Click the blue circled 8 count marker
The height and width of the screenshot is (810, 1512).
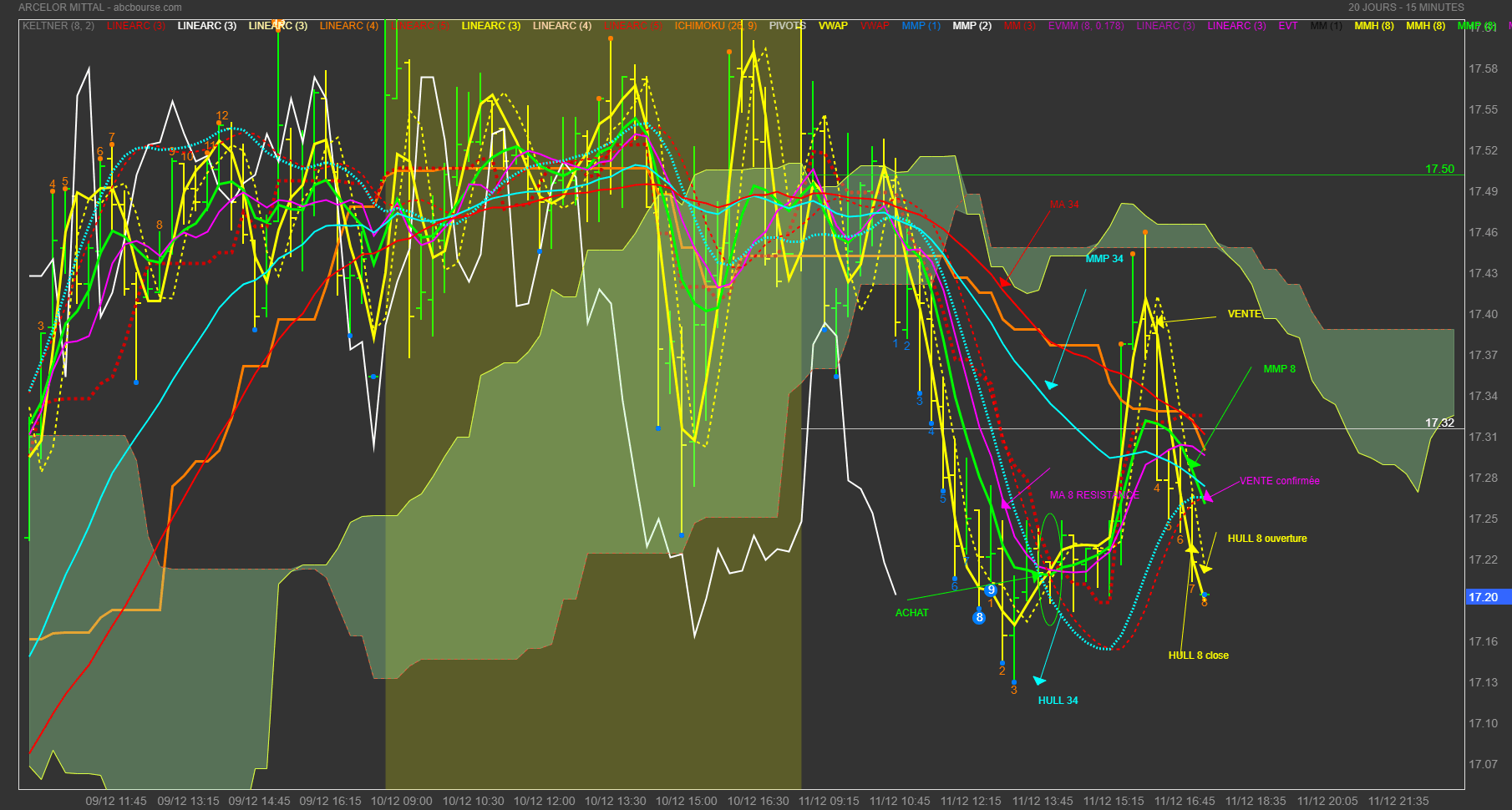pos(979,618)
